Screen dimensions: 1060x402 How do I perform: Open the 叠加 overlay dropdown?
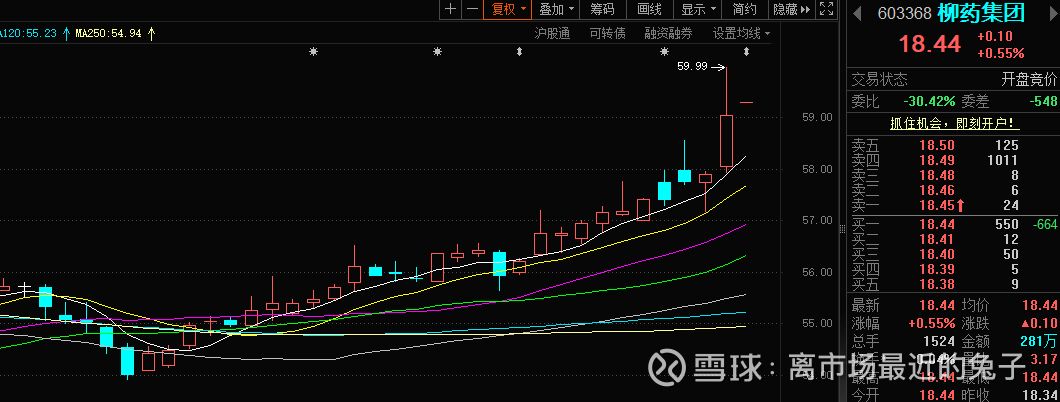(x=556, y=9)
